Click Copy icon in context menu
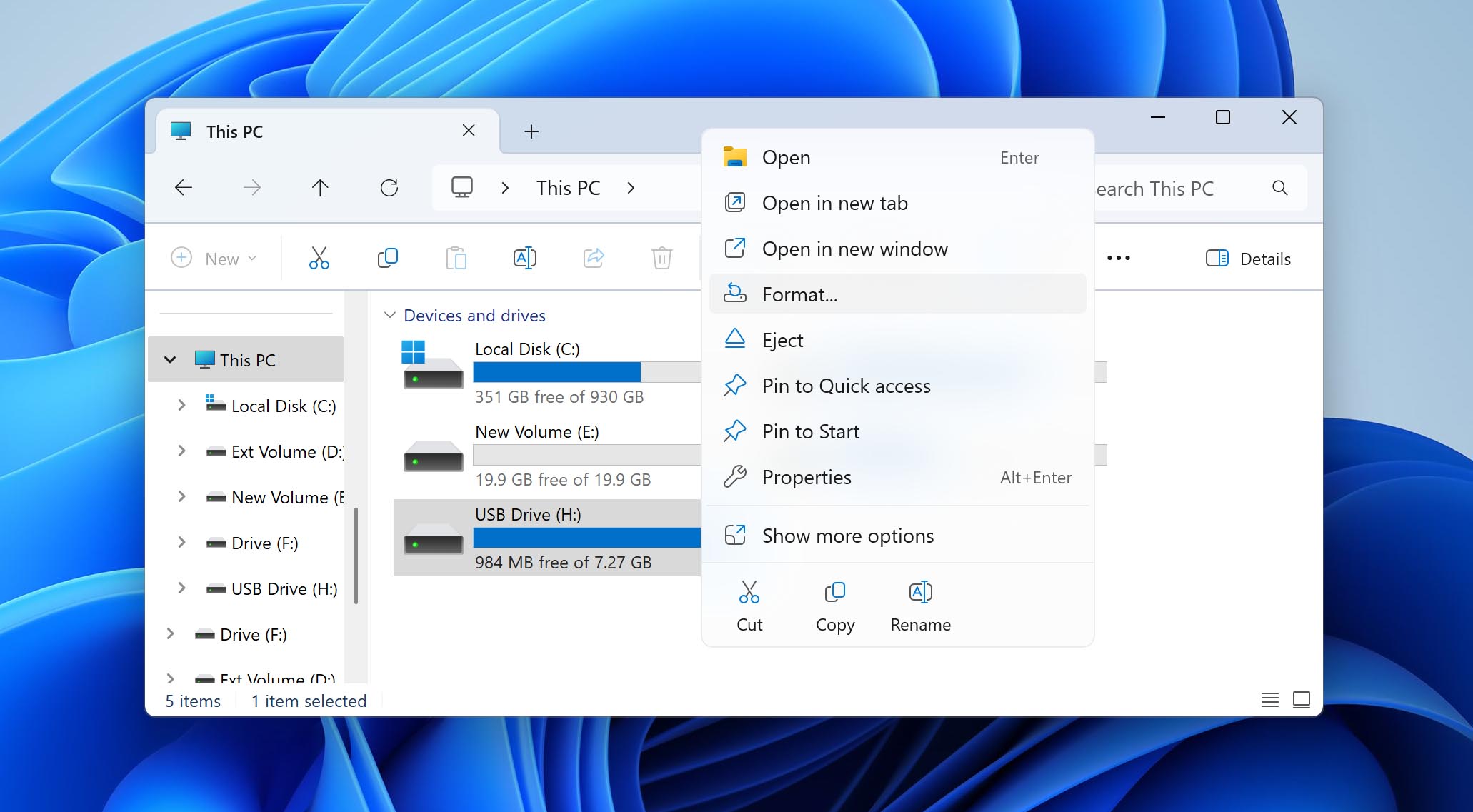Viewport: 1473px width, 812px height. [x=834, y=592]
